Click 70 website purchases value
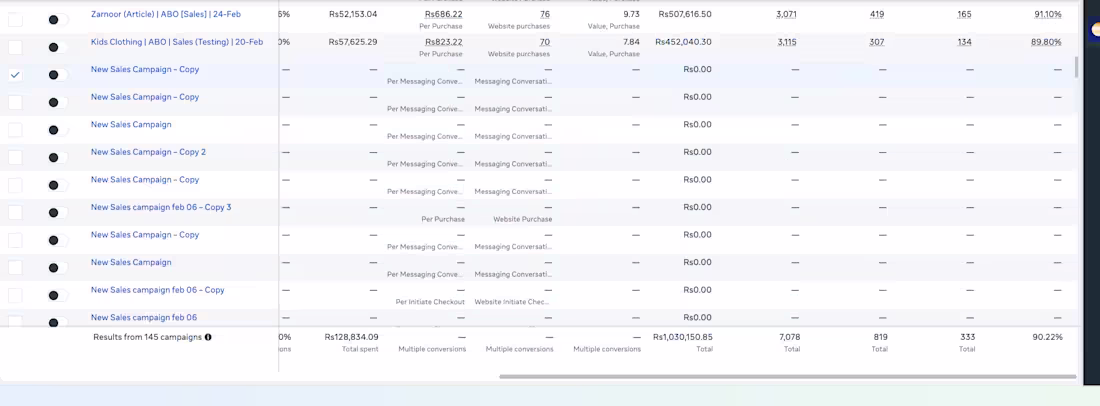1100x406 pixels. pyautogui.click(x=545, y=42)
